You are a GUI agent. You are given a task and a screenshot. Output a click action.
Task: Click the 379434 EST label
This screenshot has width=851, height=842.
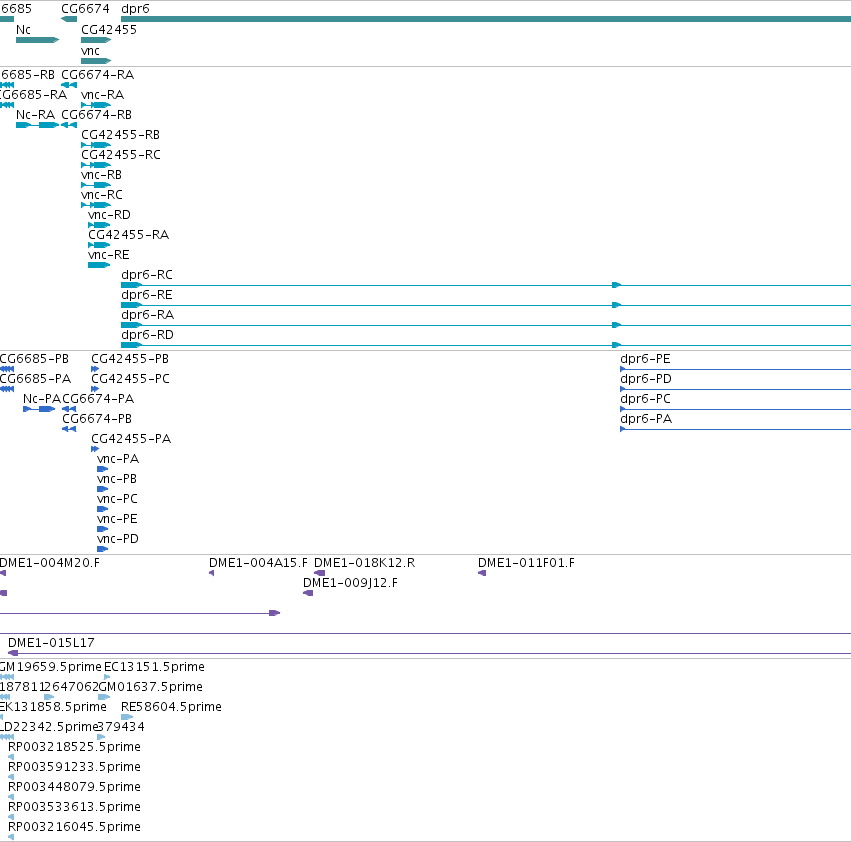click(x=121, y=726)
